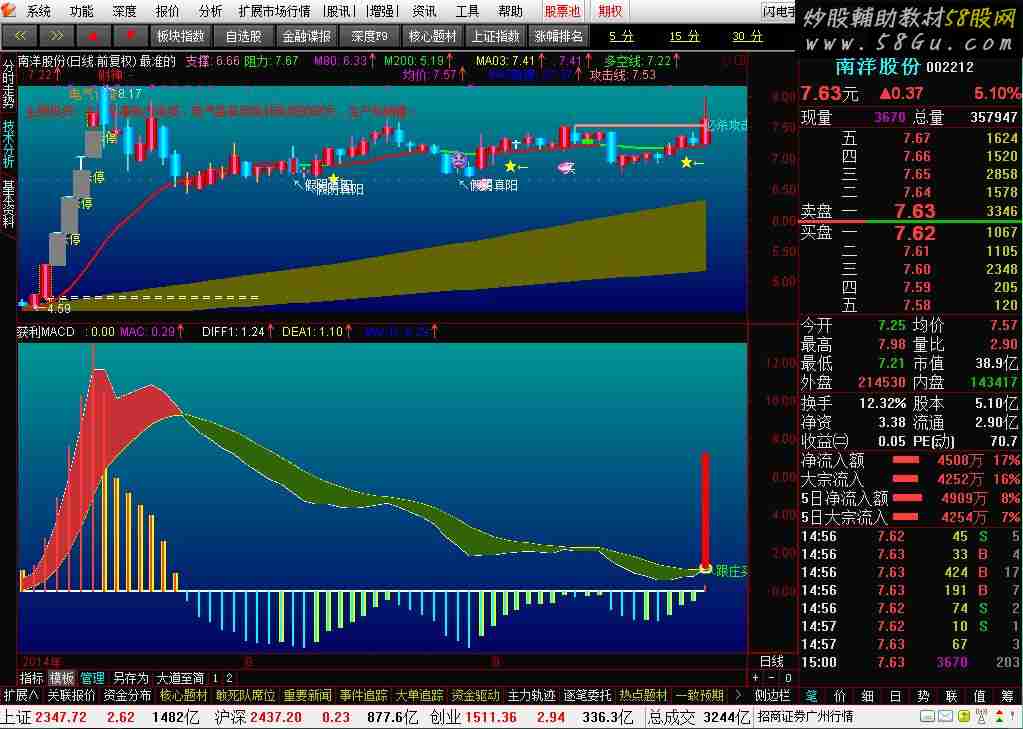
Task: Click the 模板 tab below the chart
Action: tap(62, 678)
